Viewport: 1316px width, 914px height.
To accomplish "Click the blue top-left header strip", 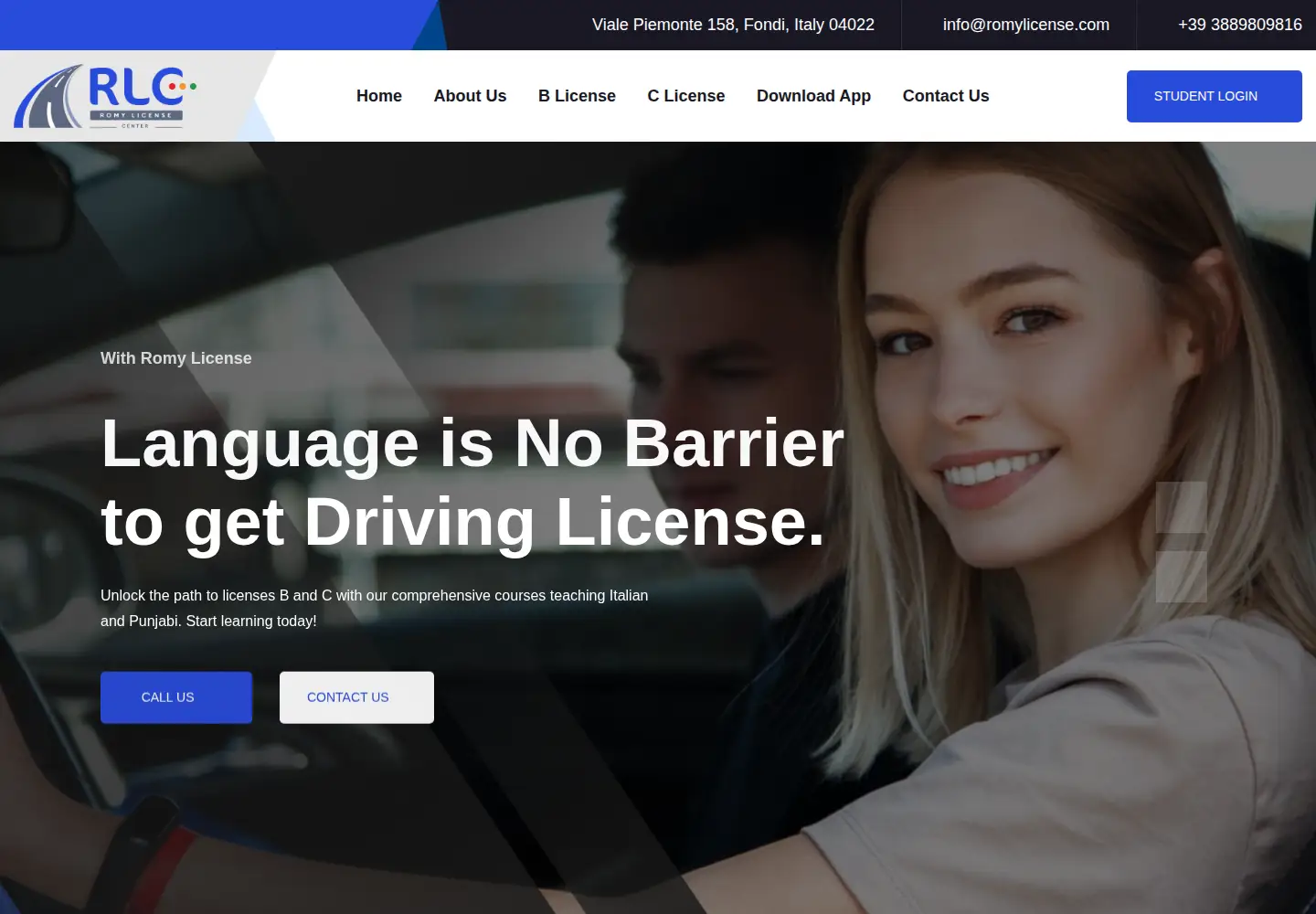I will click(210, 25).
